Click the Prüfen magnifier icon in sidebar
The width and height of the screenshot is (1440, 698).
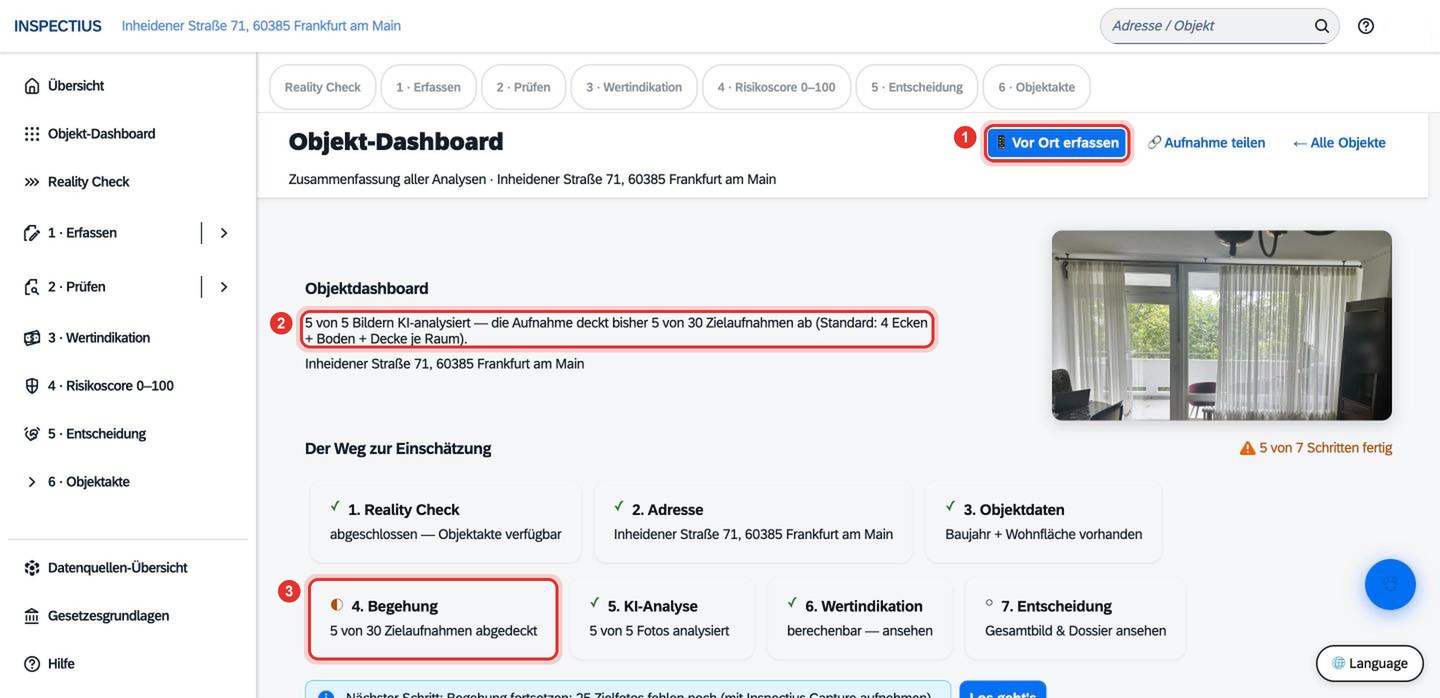pos(32,287)
